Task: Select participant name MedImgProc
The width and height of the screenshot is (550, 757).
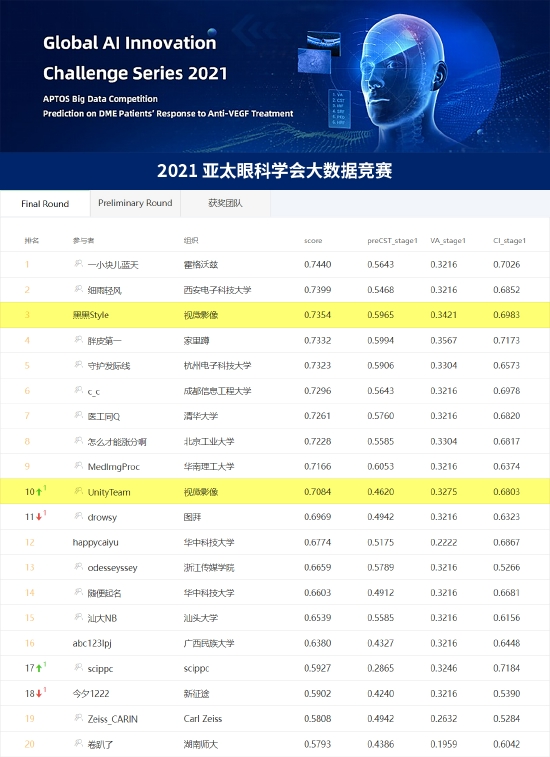Action: pyautogui.click(x=113, y=467)
